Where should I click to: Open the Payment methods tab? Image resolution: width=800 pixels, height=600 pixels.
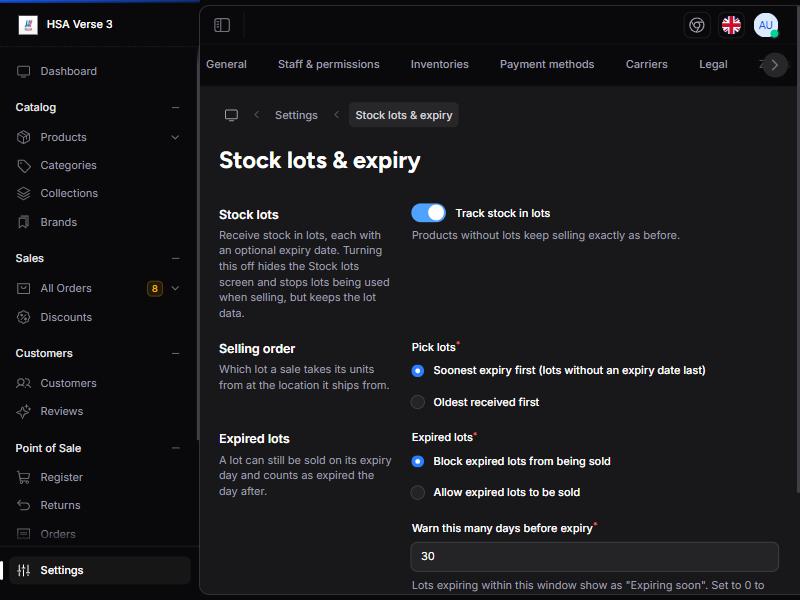(x=547, y=64)
